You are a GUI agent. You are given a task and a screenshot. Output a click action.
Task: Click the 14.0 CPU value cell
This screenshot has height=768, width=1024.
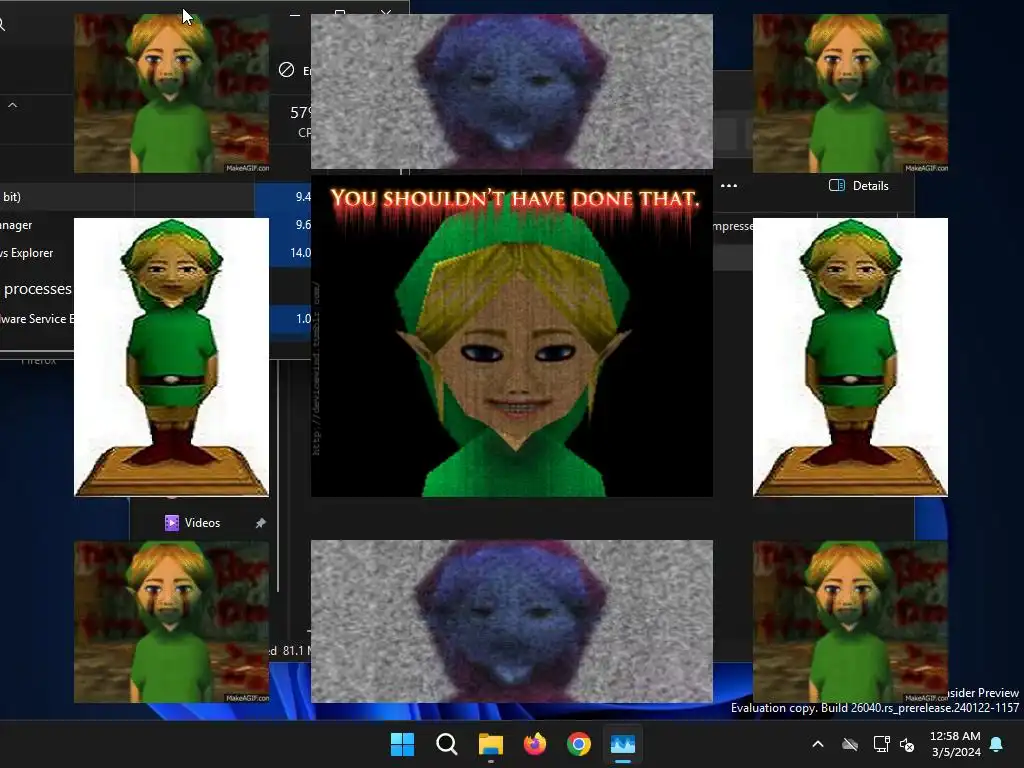click(x=291, y=253)
